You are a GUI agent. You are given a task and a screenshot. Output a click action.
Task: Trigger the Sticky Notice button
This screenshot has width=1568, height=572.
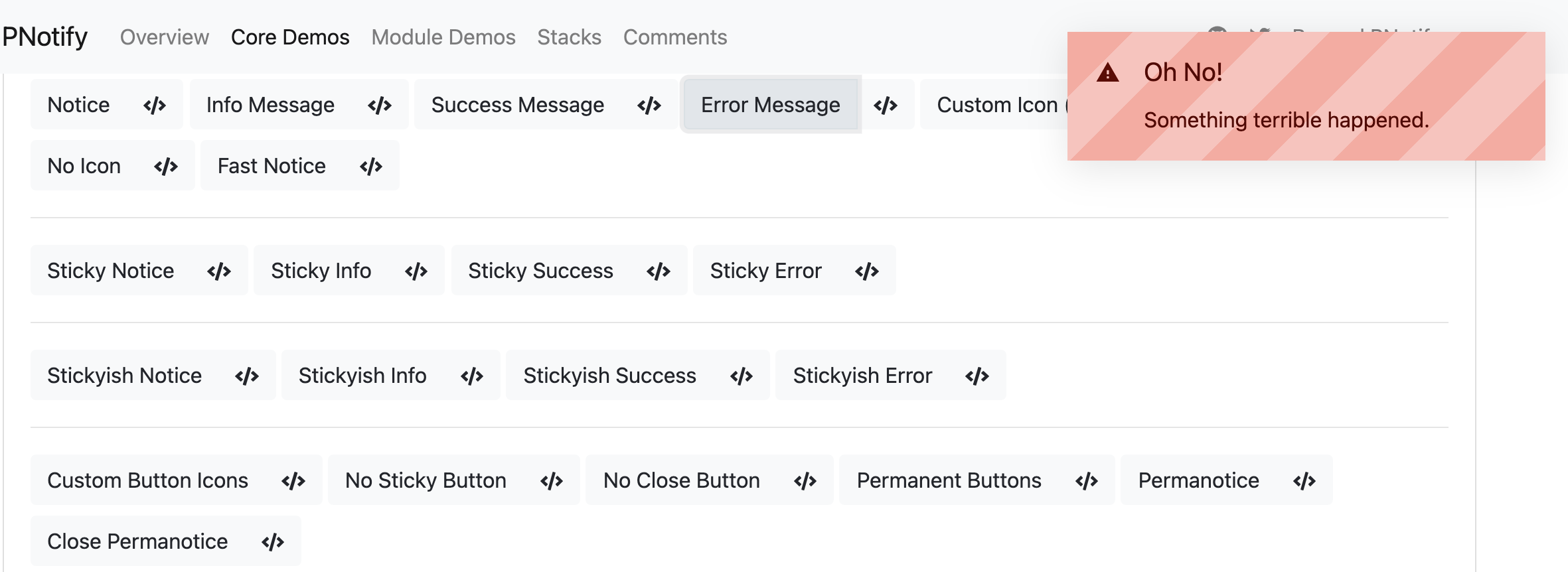click(111, 271)
